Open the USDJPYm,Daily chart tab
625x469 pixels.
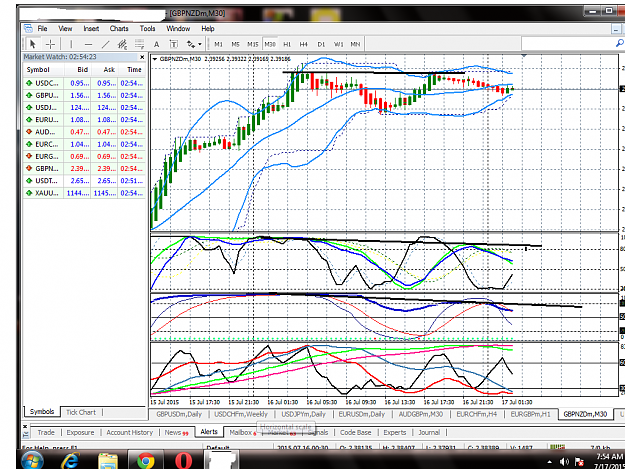point(304,414)
